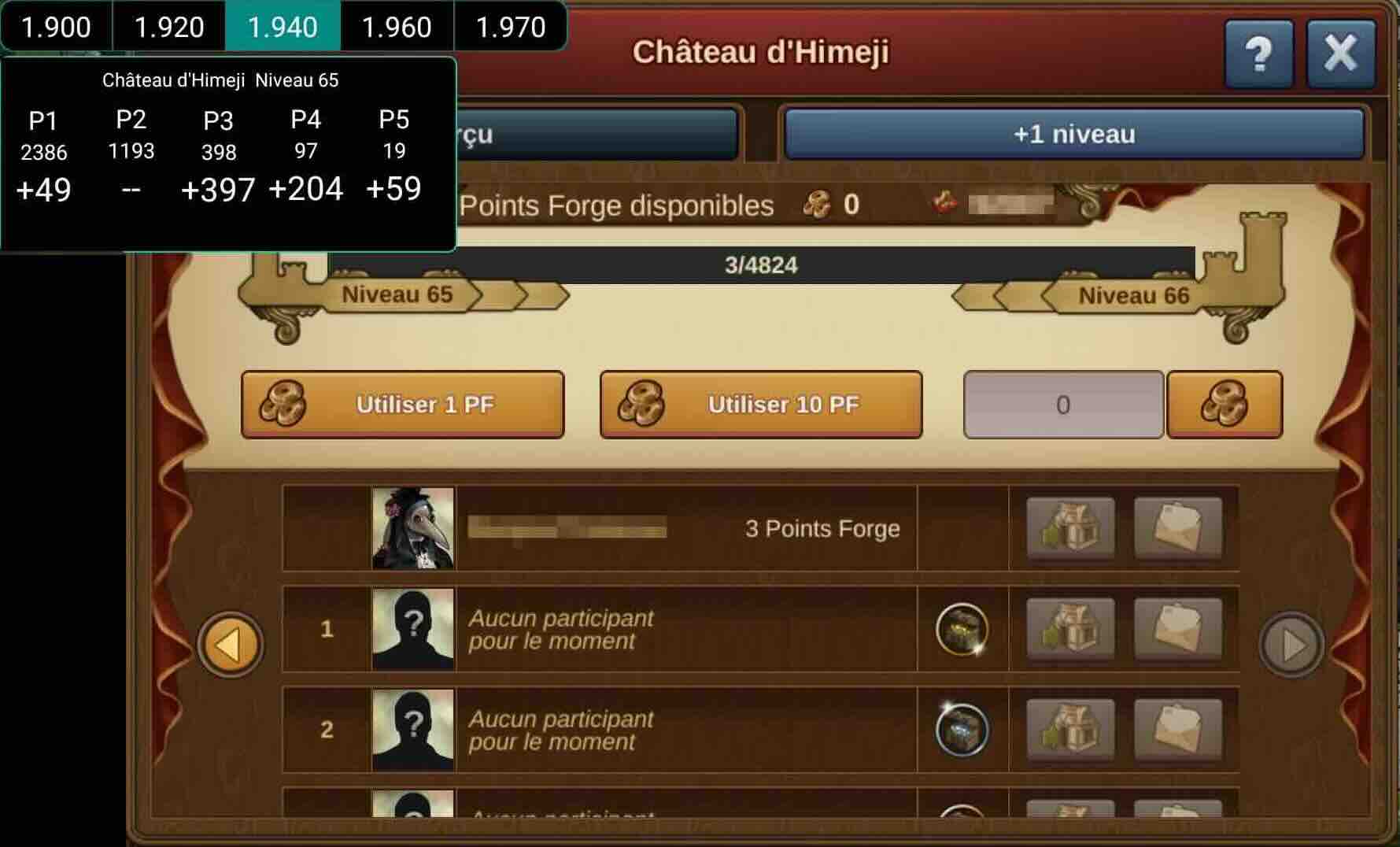The image size is (1400, 847).
Task: Open envelope icon in 3 Points Forge row
Action: click(1177, 527)
